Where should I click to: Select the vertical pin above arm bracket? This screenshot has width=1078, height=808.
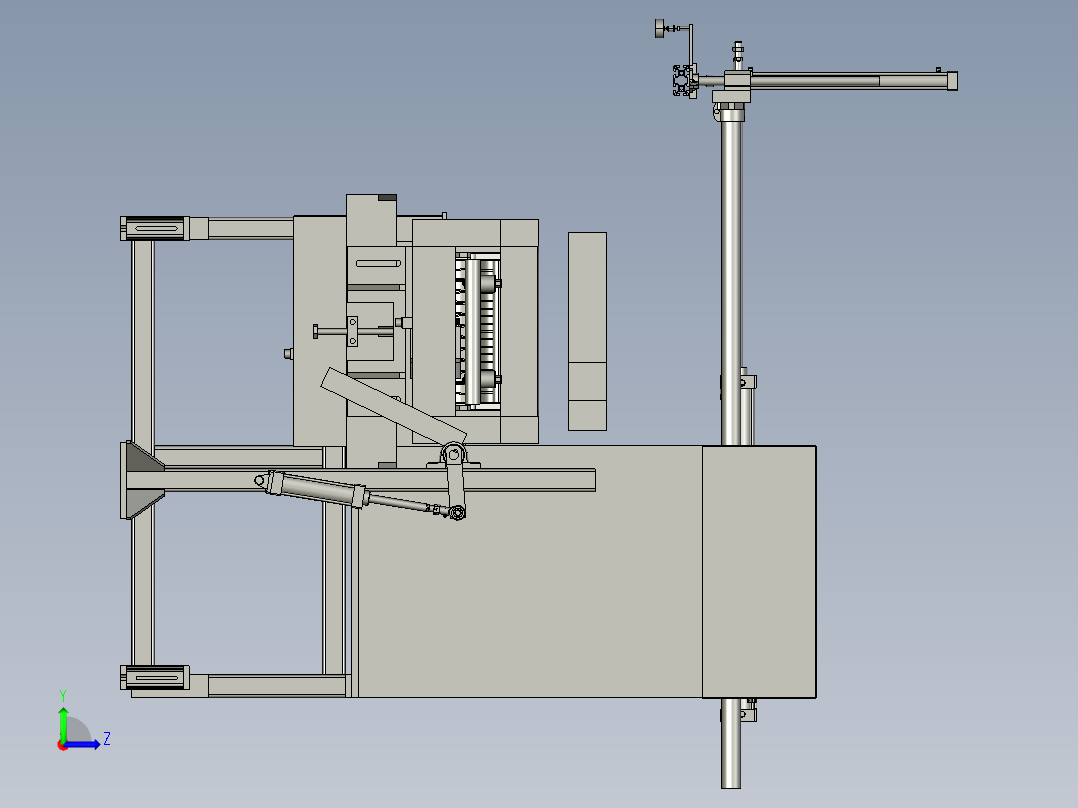[x=738, y=56]
